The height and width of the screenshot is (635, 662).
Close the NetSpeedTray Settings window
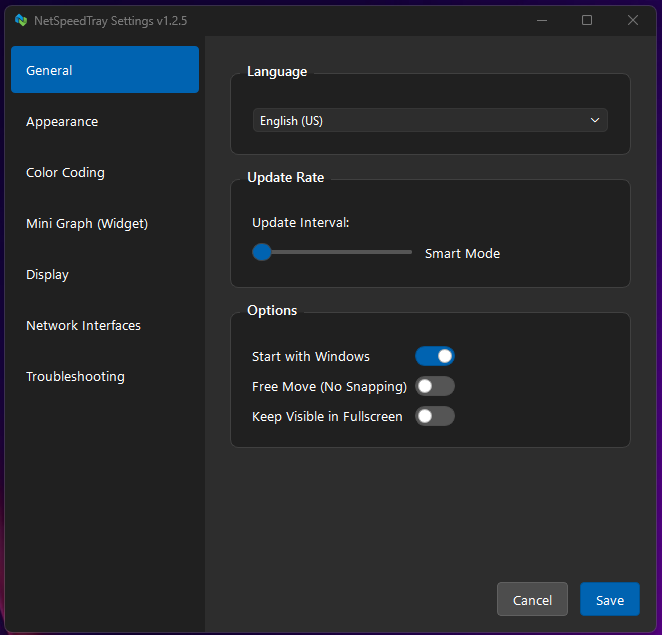coord(632,20)
